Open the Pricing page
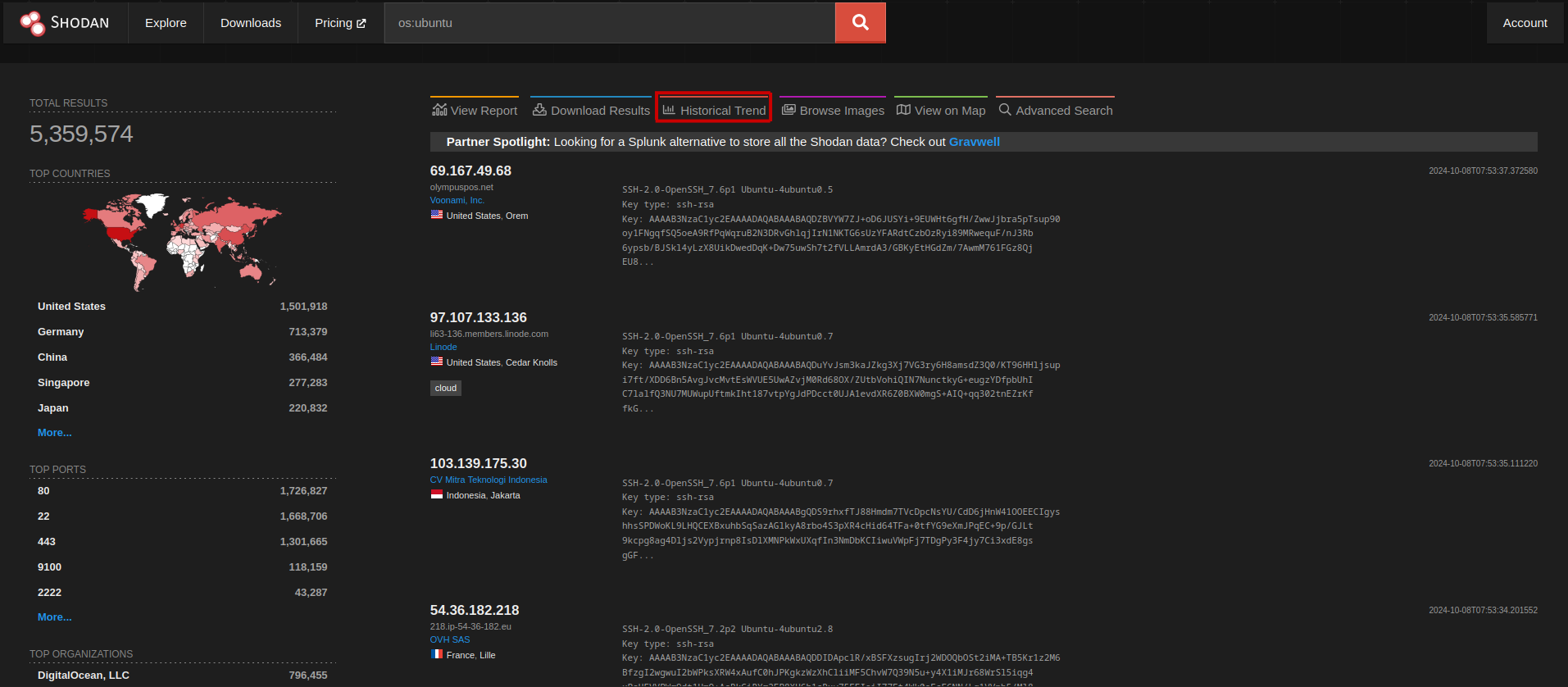Image resolution: width=1568 pixels, height=687 pixels. click(340, 23)
